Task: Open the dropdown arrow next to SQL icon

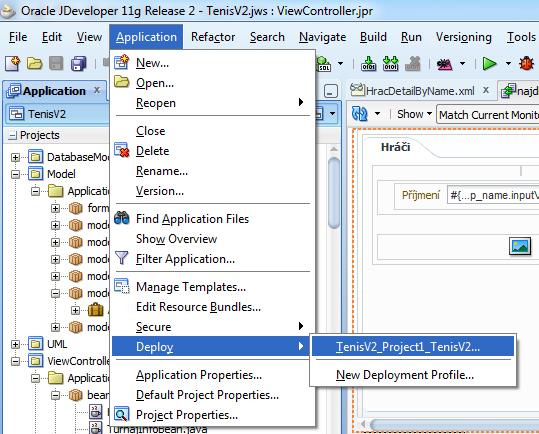Action: pos(340,64)
